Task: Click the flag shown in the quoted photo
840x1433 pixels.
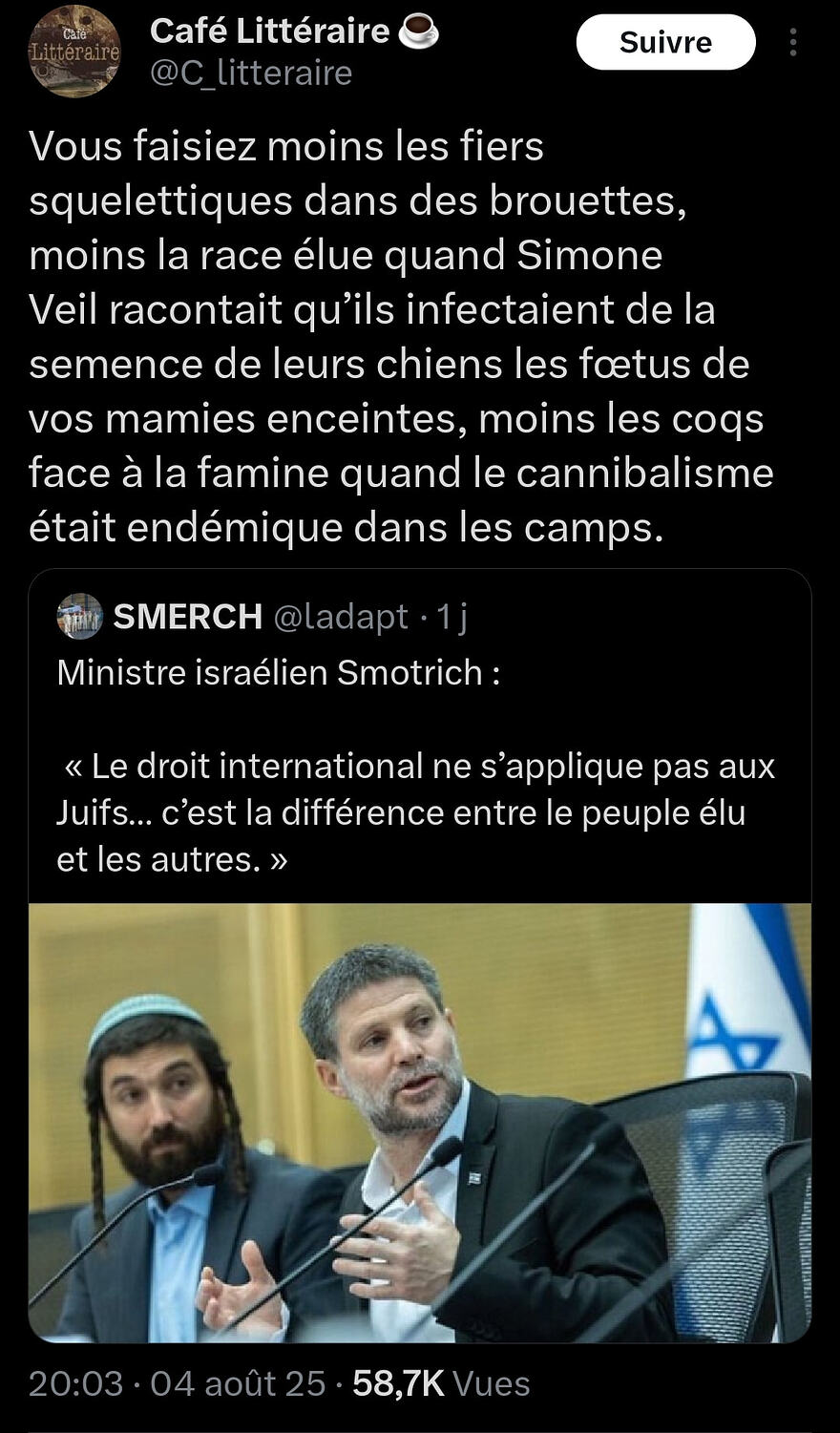Action: (x=747, y=993)
